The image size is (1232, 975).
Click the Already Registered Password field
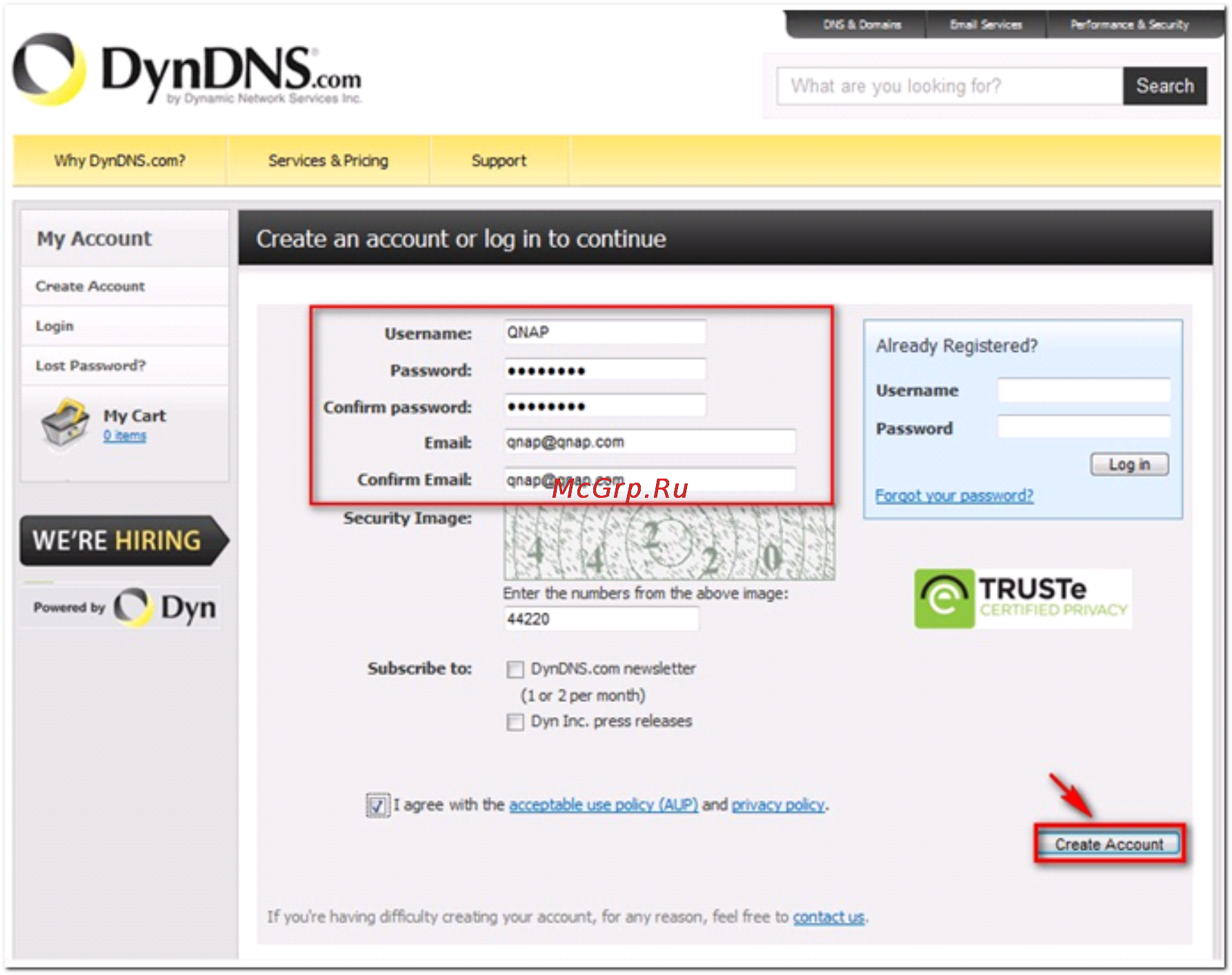[1084, 427]
